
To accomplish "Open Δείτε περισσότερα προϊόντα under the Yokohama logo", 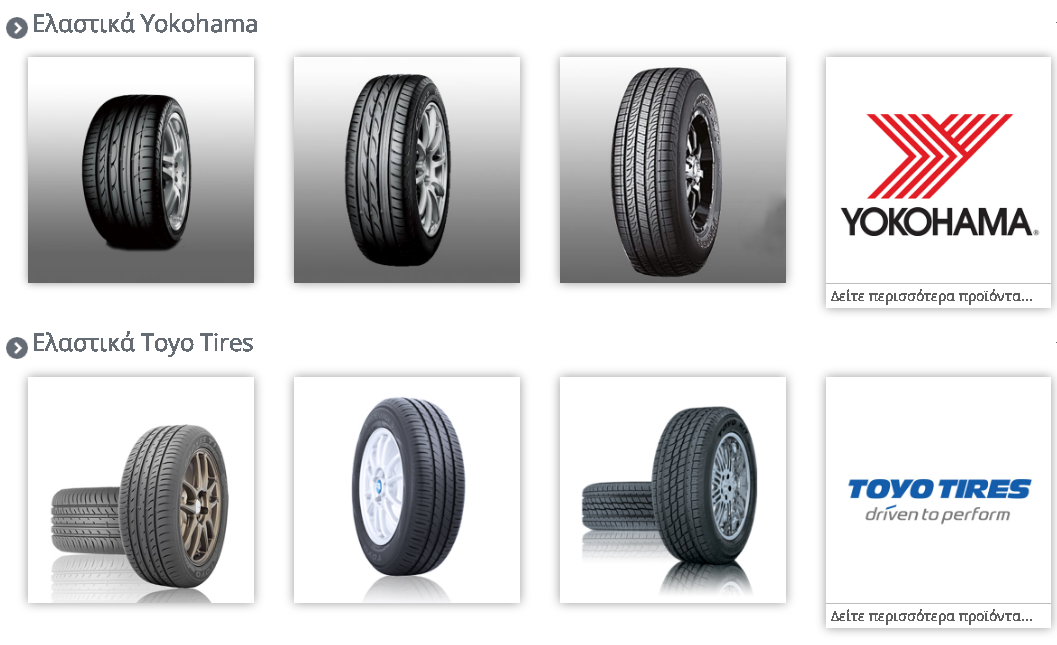I will (931, 296).
